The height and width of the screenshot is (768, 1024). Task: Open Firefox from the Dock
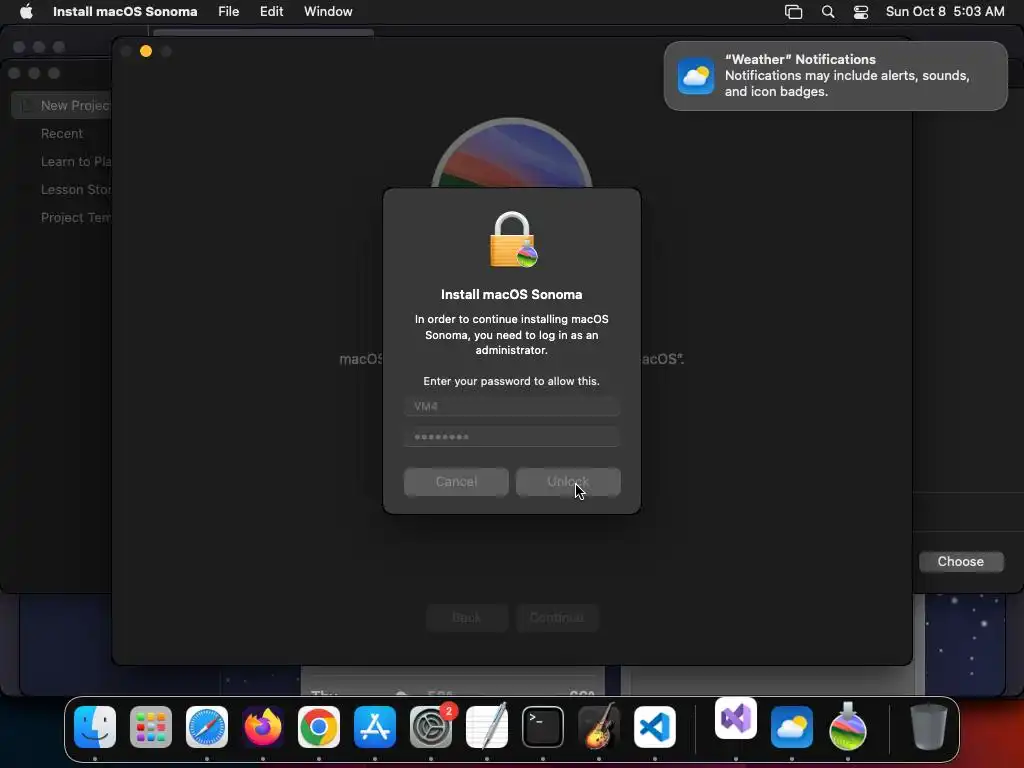pyautogui.click(x=263, y=727)
